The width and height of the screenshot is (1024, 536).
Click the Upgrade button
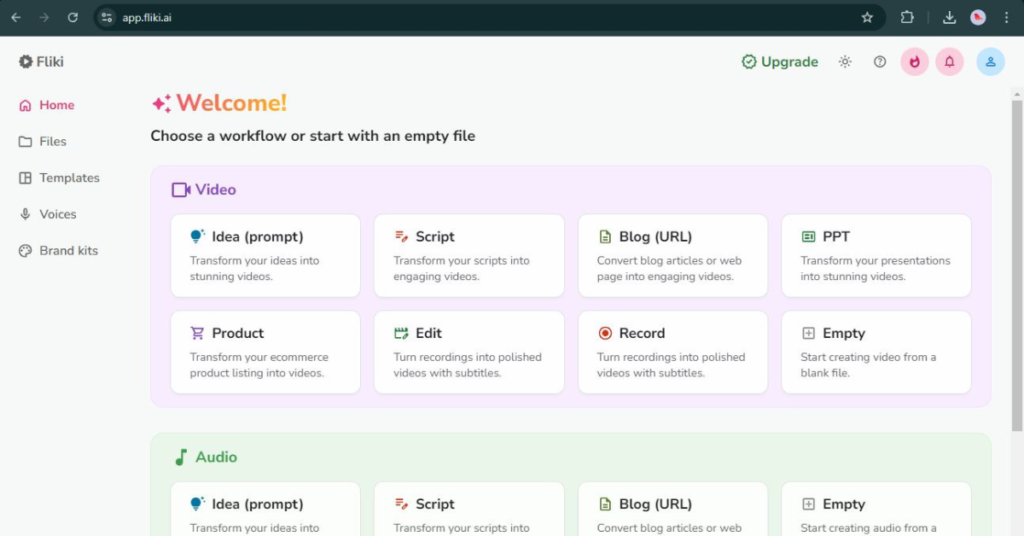pyautogui.click(x=780, y=62)
